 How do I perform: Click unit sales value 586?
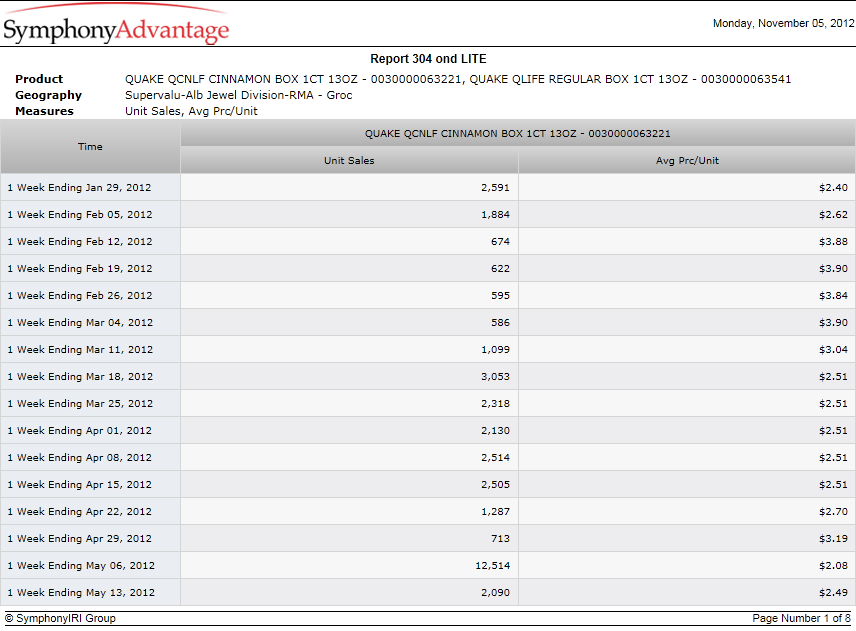[500, 323]
